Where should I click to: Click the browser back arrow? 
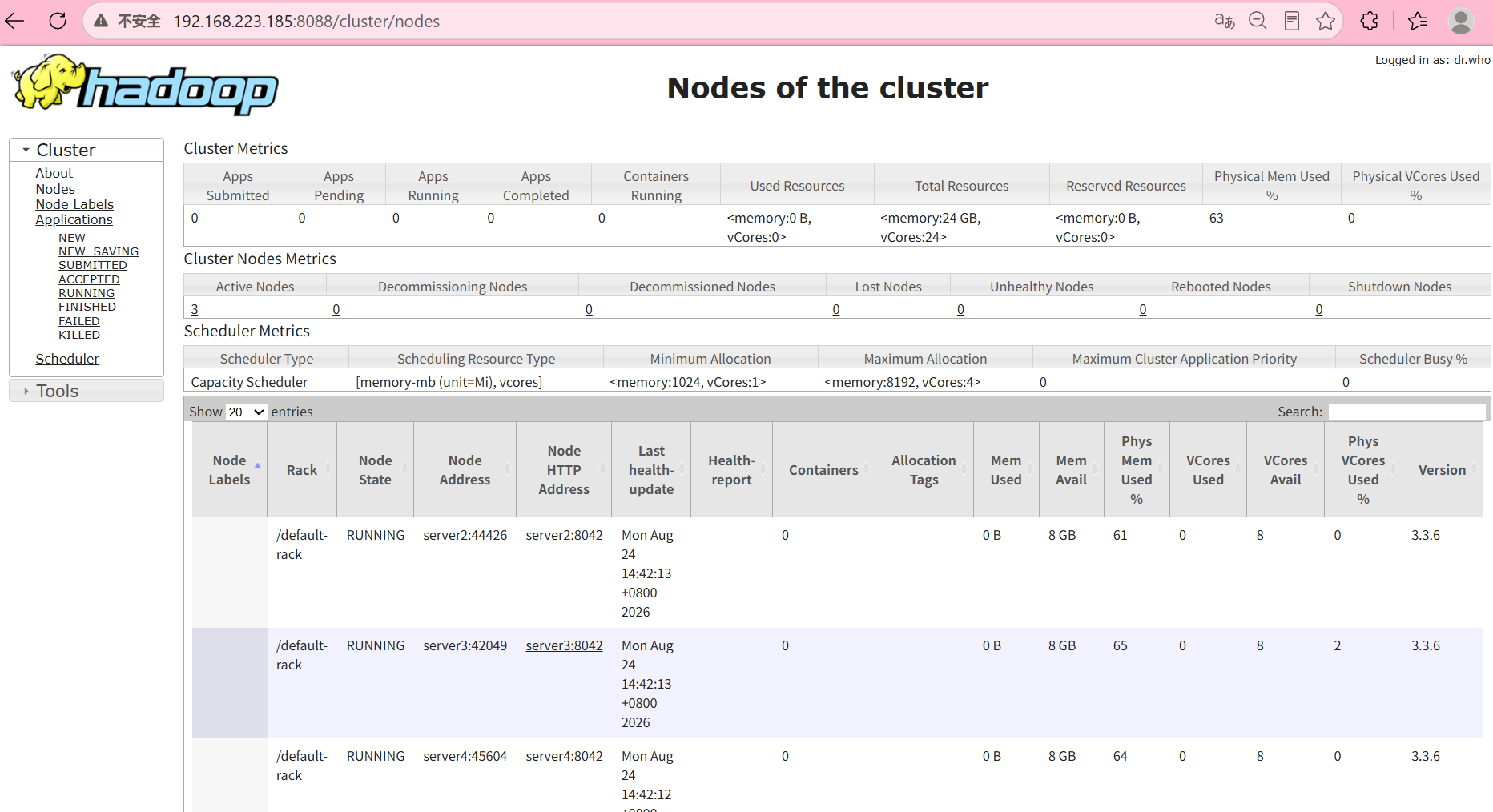coord(15,21)
